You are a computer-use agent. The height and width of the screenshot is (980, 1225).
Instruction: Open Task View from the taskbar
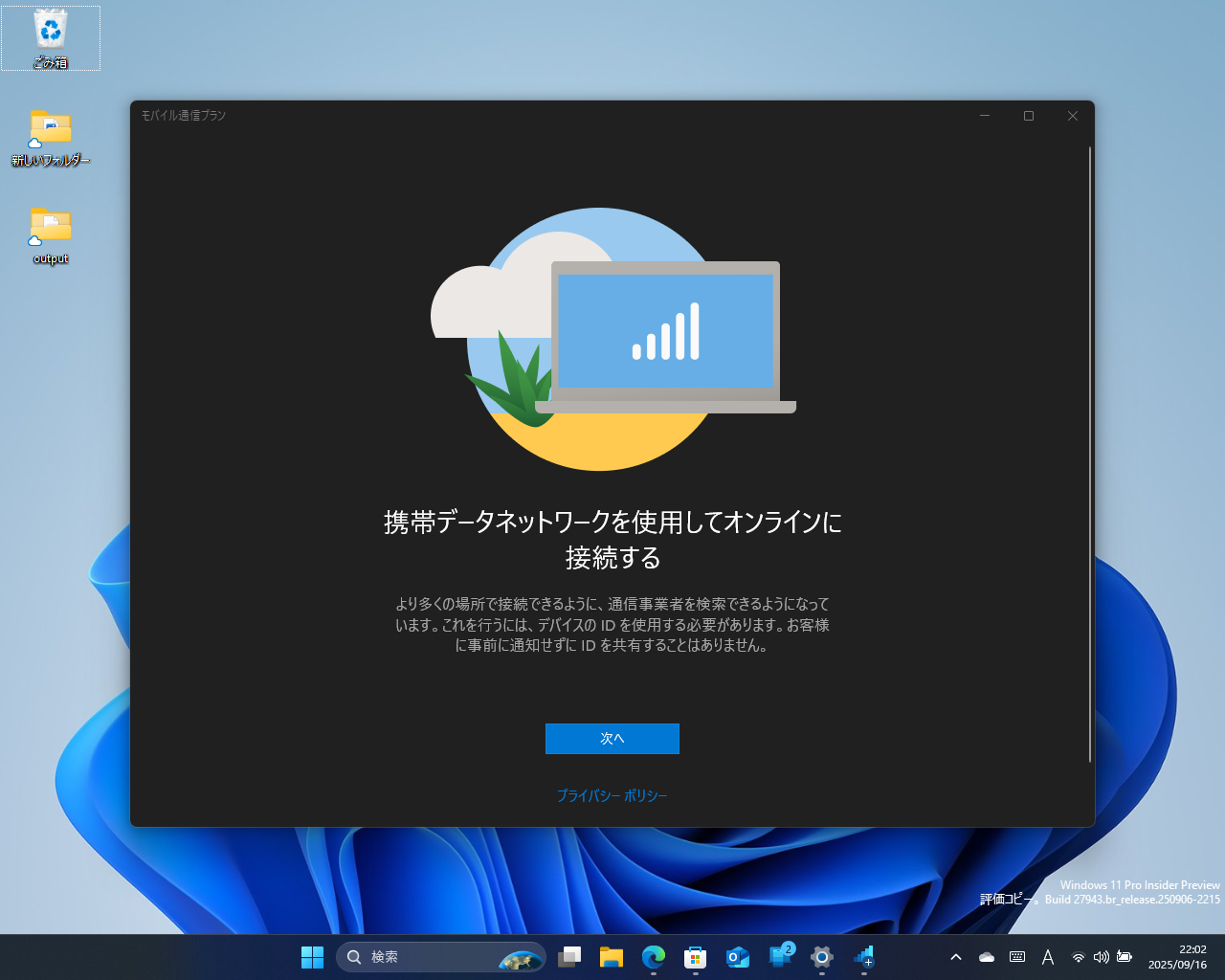571,957
